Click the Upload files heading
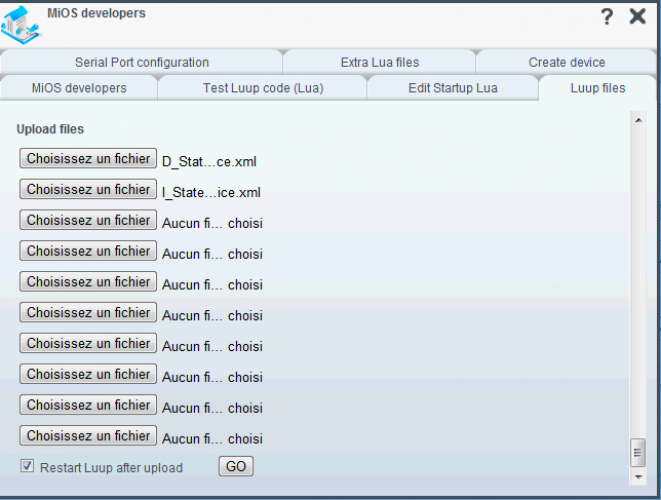Viewport: 661px width, 500px height. (x=50, y=129)
